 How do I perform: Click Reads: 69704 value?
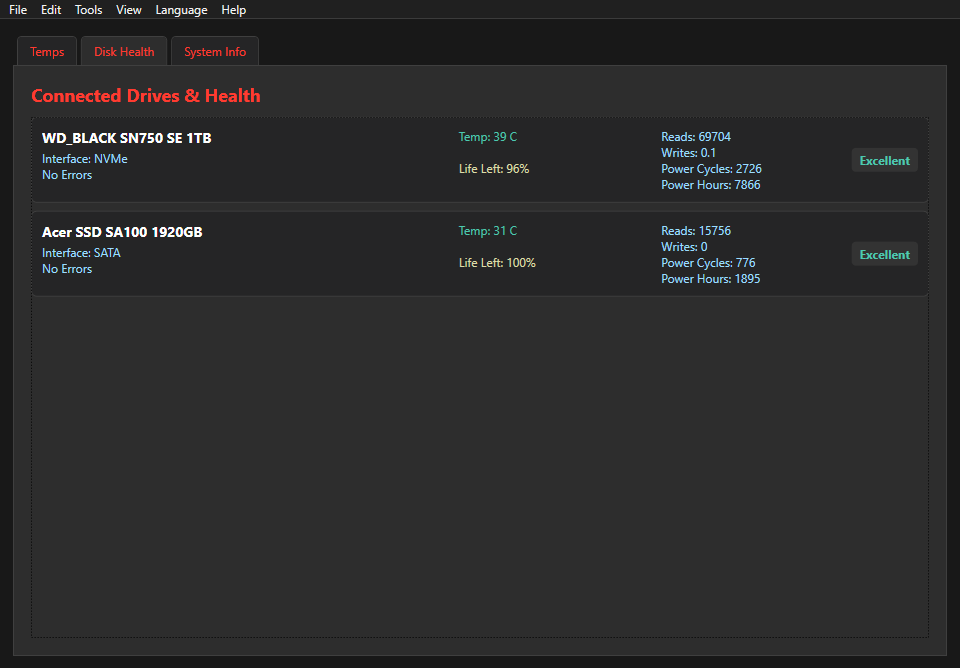tap(696, 137)
